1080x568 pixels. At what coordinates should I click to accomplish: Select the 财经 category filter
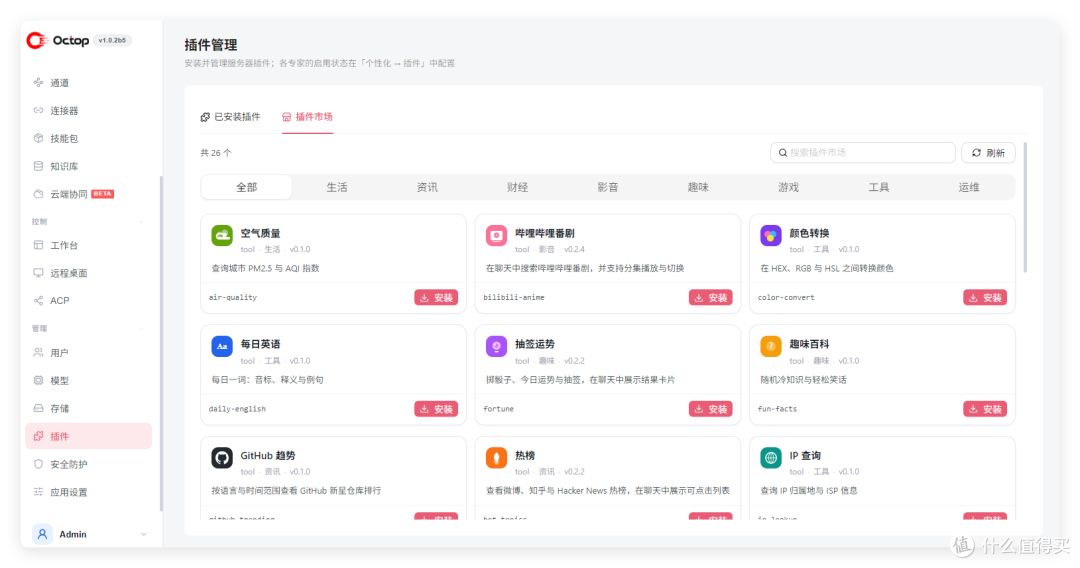click(x=517, y=187)
